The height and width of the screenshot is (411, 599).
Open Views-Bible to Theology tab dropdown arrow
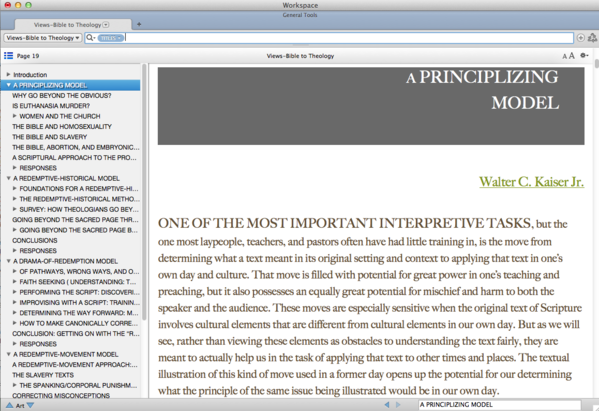point(106,24)
